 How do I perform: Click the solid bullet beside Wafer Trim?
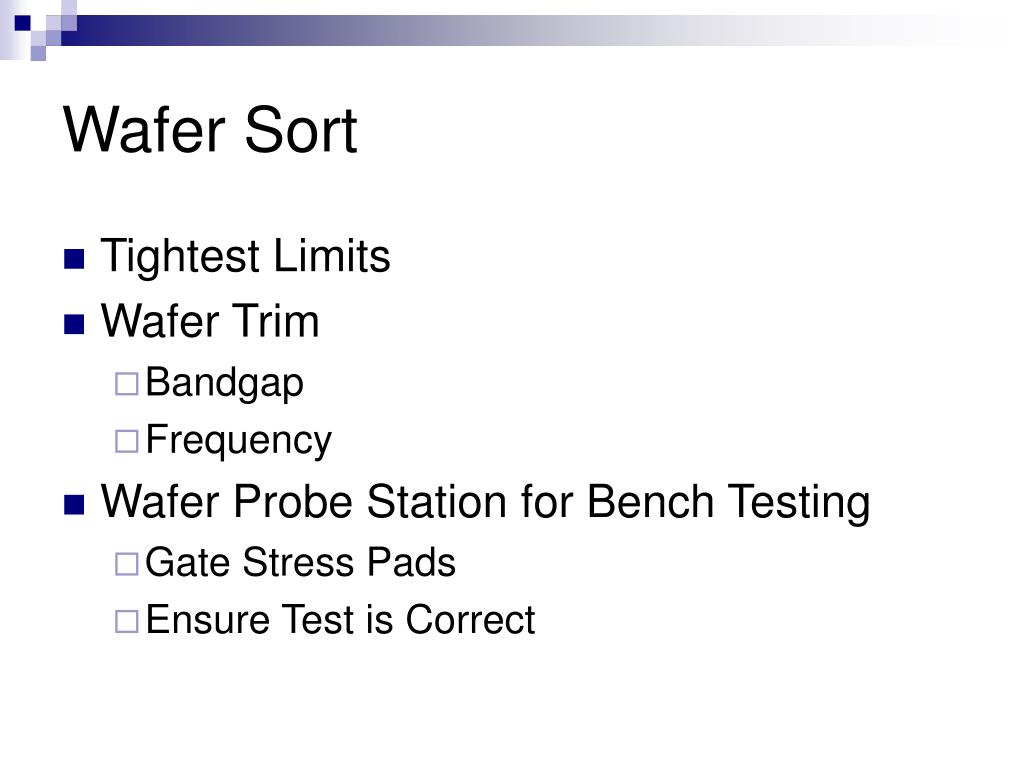coord(74,324)
